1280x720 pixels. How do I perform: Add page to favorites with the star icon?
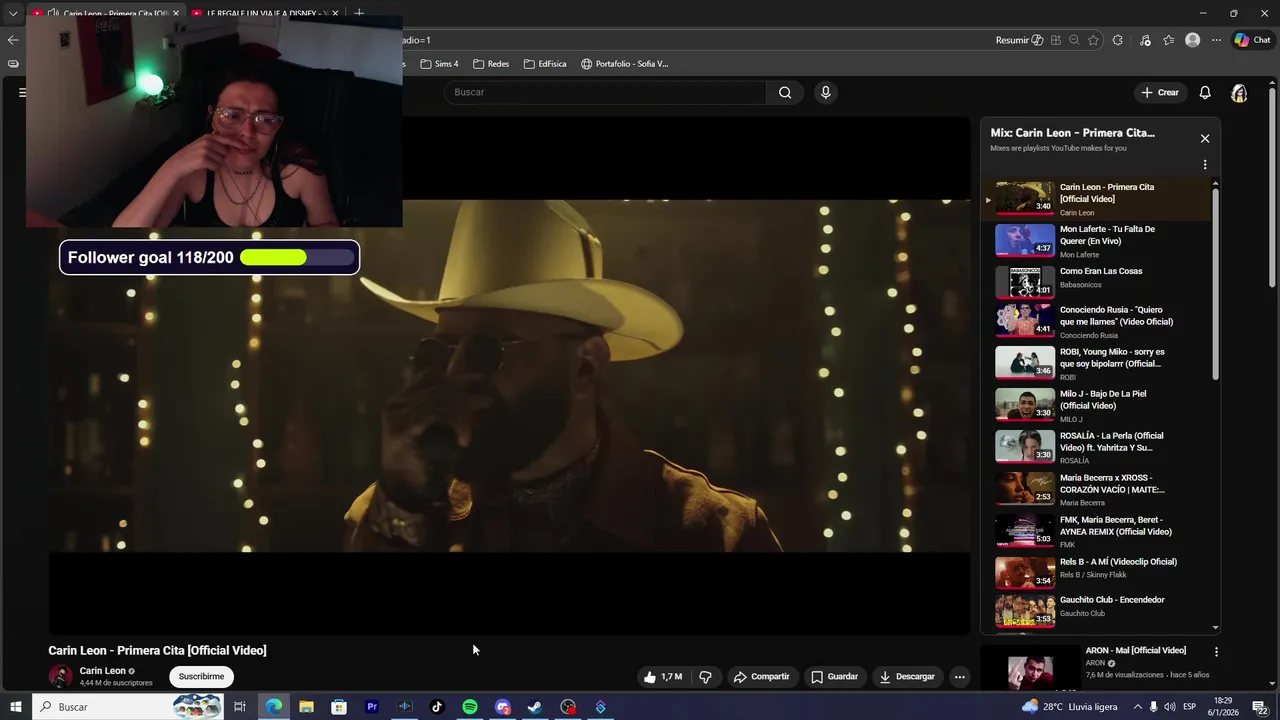point(1093,40)
